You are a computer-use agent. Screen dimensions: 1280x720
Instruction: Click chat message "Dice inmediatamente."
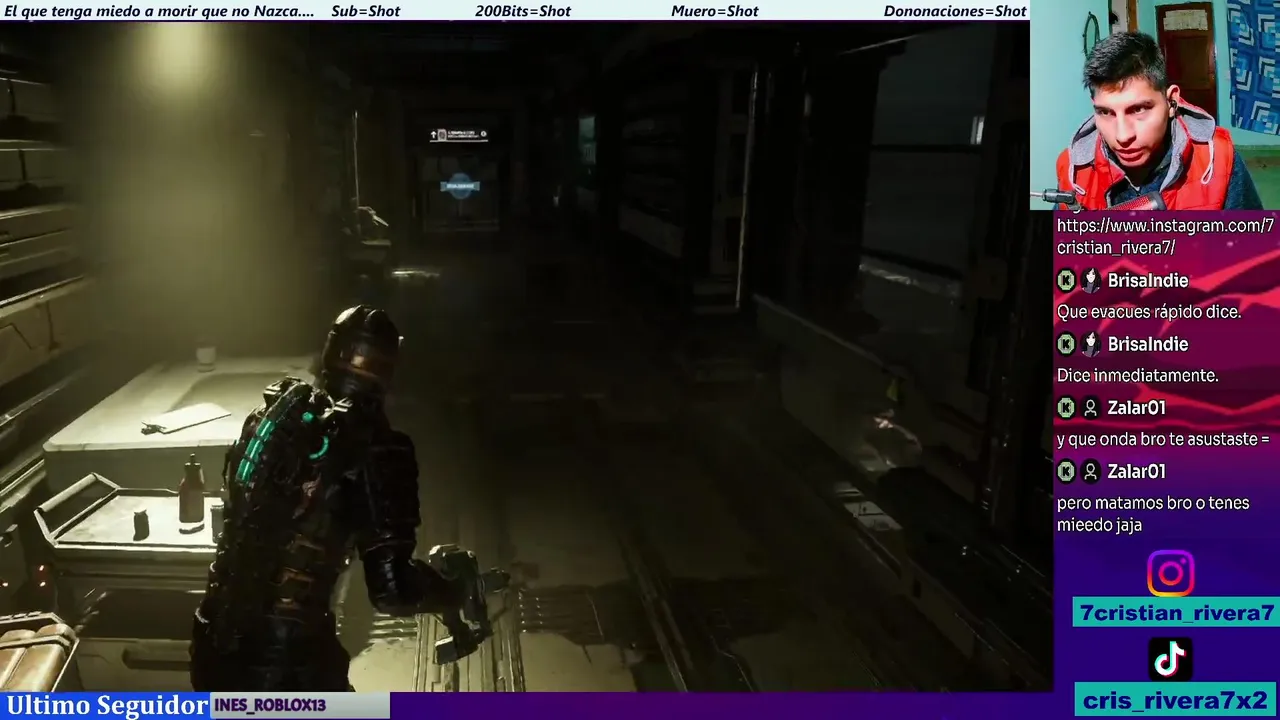point(1137,376)
